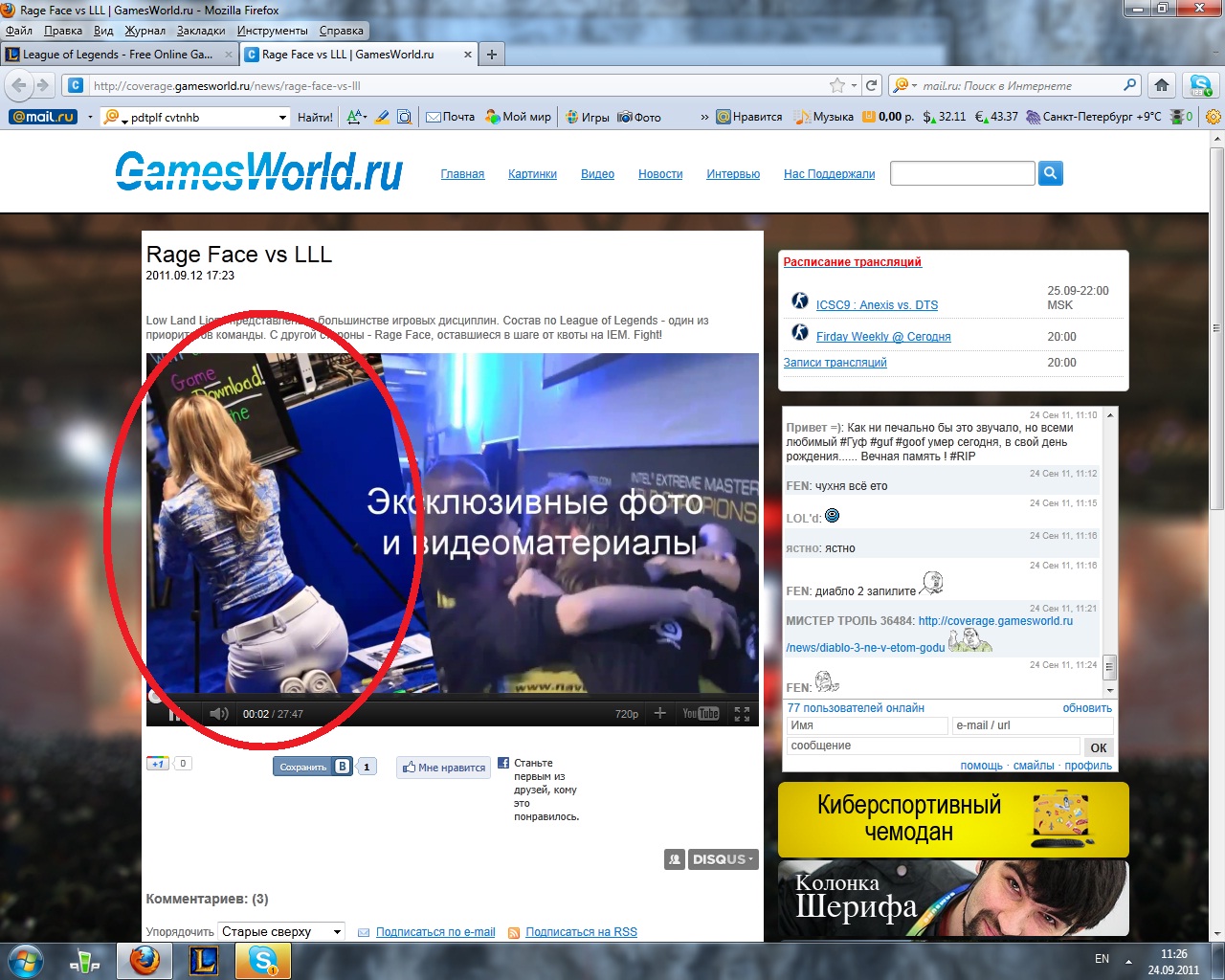Open a new tab with the plus button
1225x980 pixels.
(x=491, y=55)
